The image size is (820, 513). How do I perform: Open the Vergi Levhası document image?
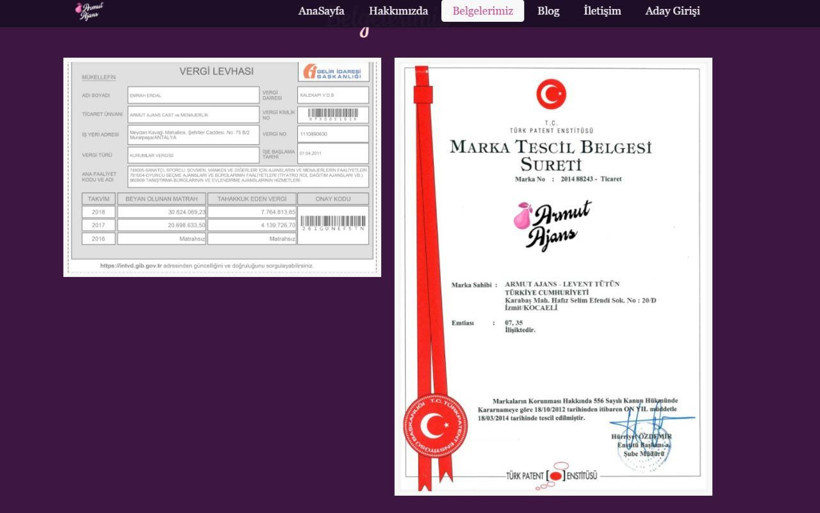coord(222,167)
